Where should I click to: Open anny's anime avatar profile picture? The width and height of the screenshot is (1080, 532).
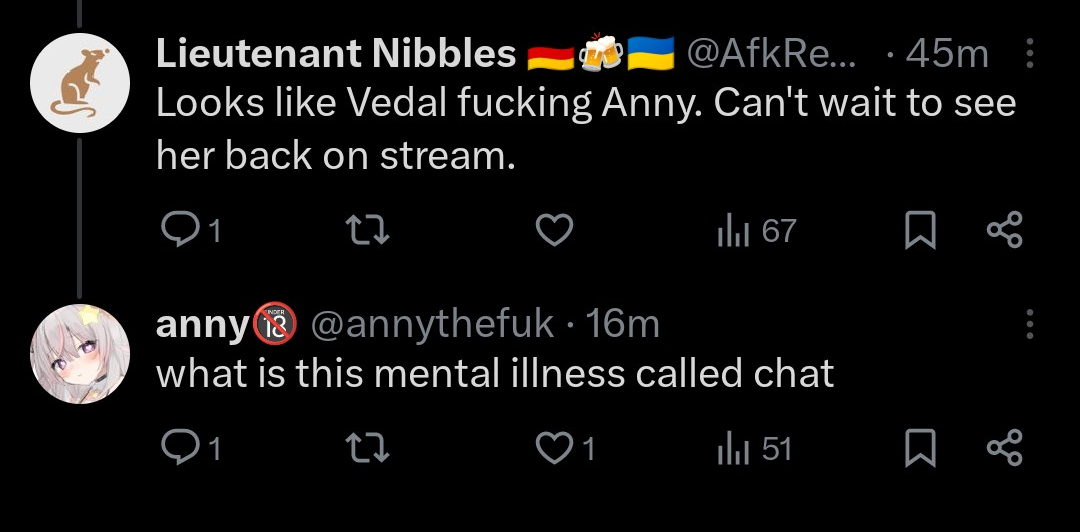(x=81, y=353)
